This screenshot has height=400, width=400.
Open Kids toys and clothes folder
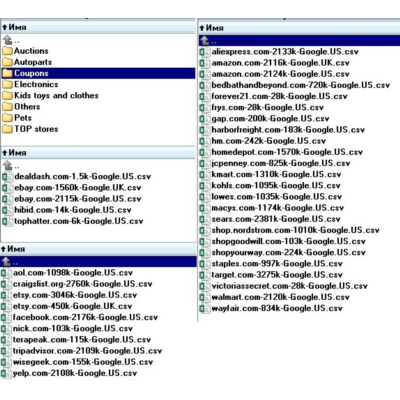(x=56, y=95)
